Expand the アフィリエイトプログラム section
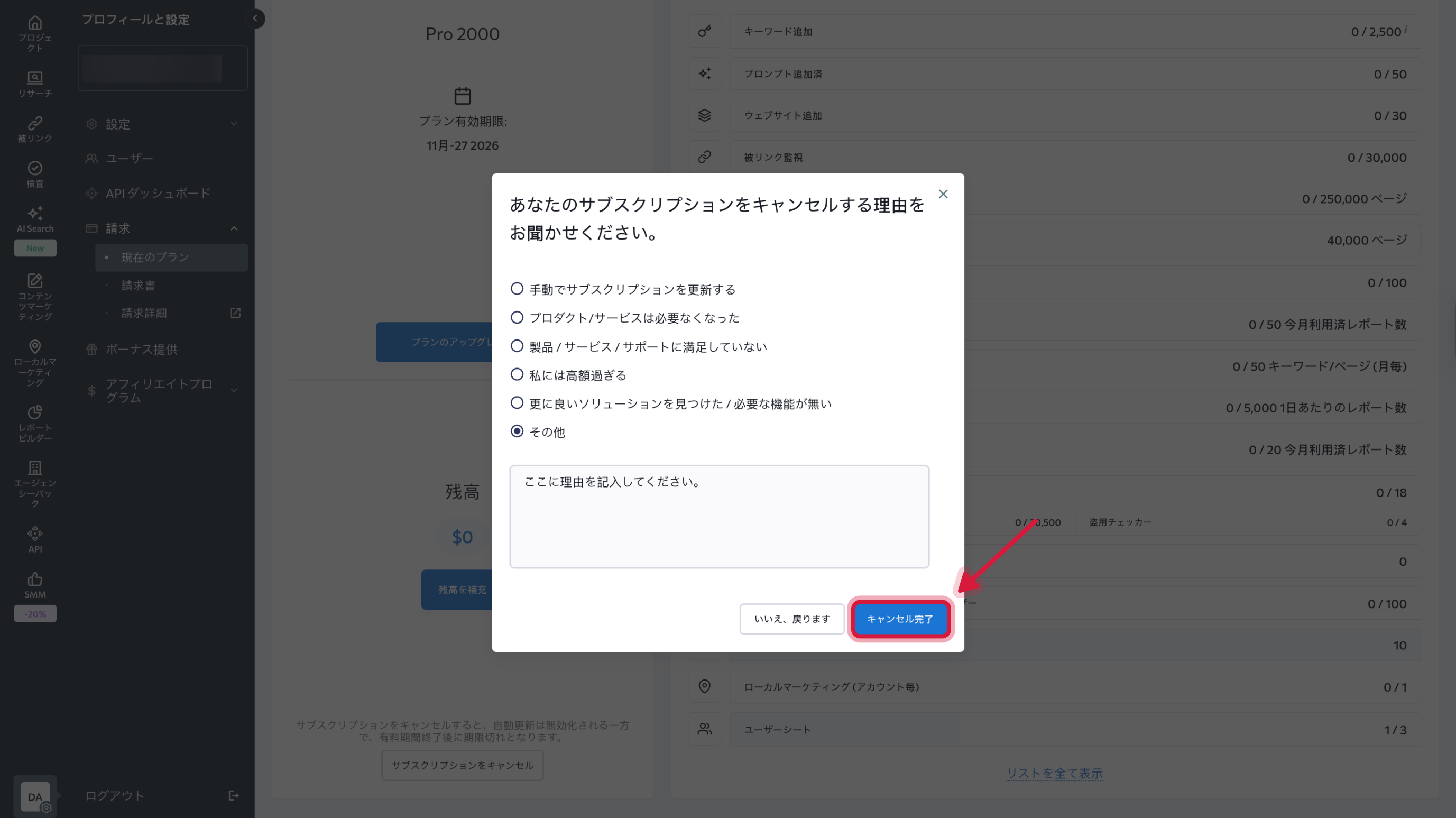1456x818 pixels. (234, 391)
